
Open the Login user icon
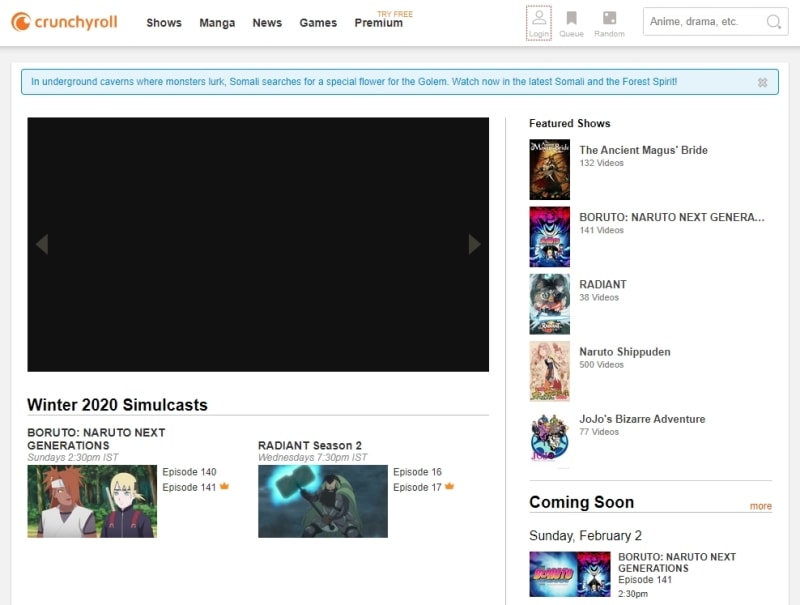coord(538,22)
